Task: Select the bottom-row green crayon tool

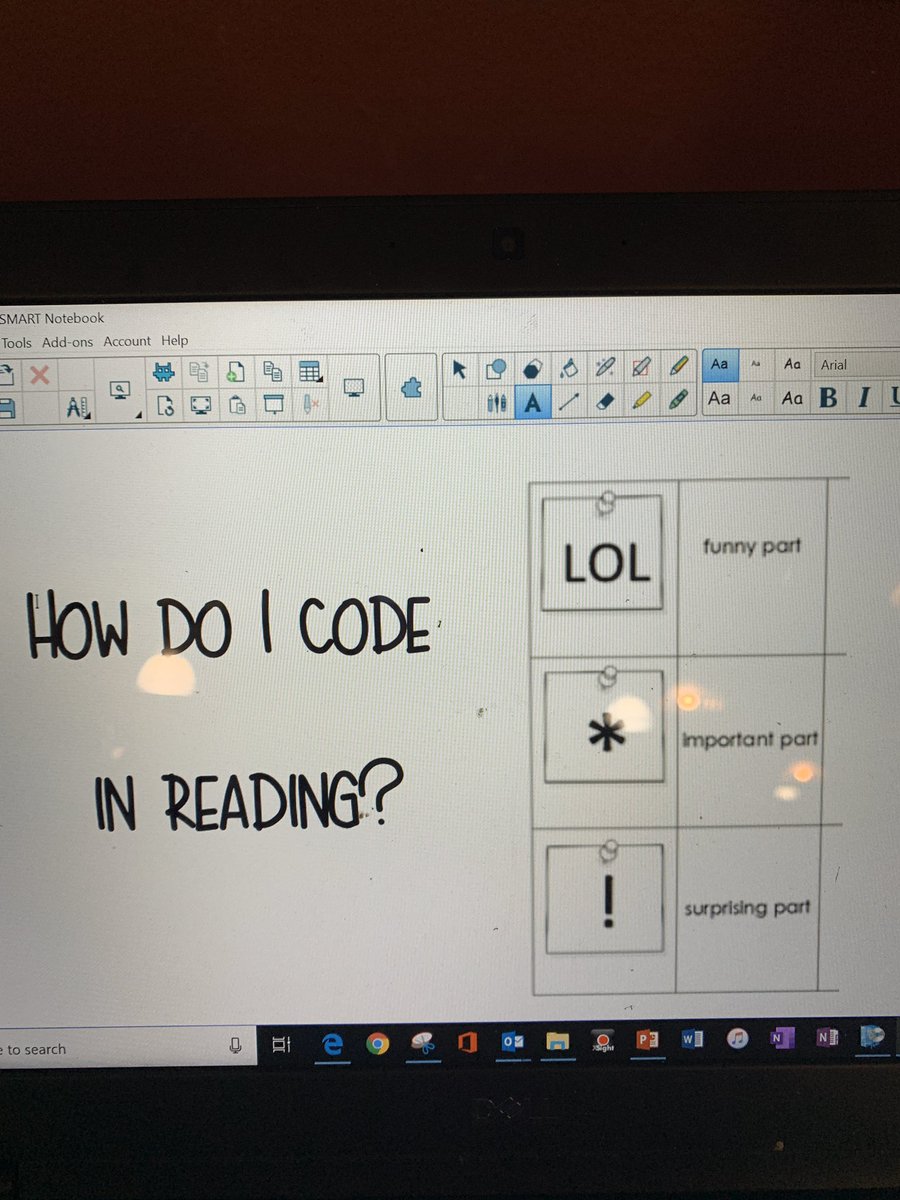Action: pyautogui.click(x=679, y=399)
